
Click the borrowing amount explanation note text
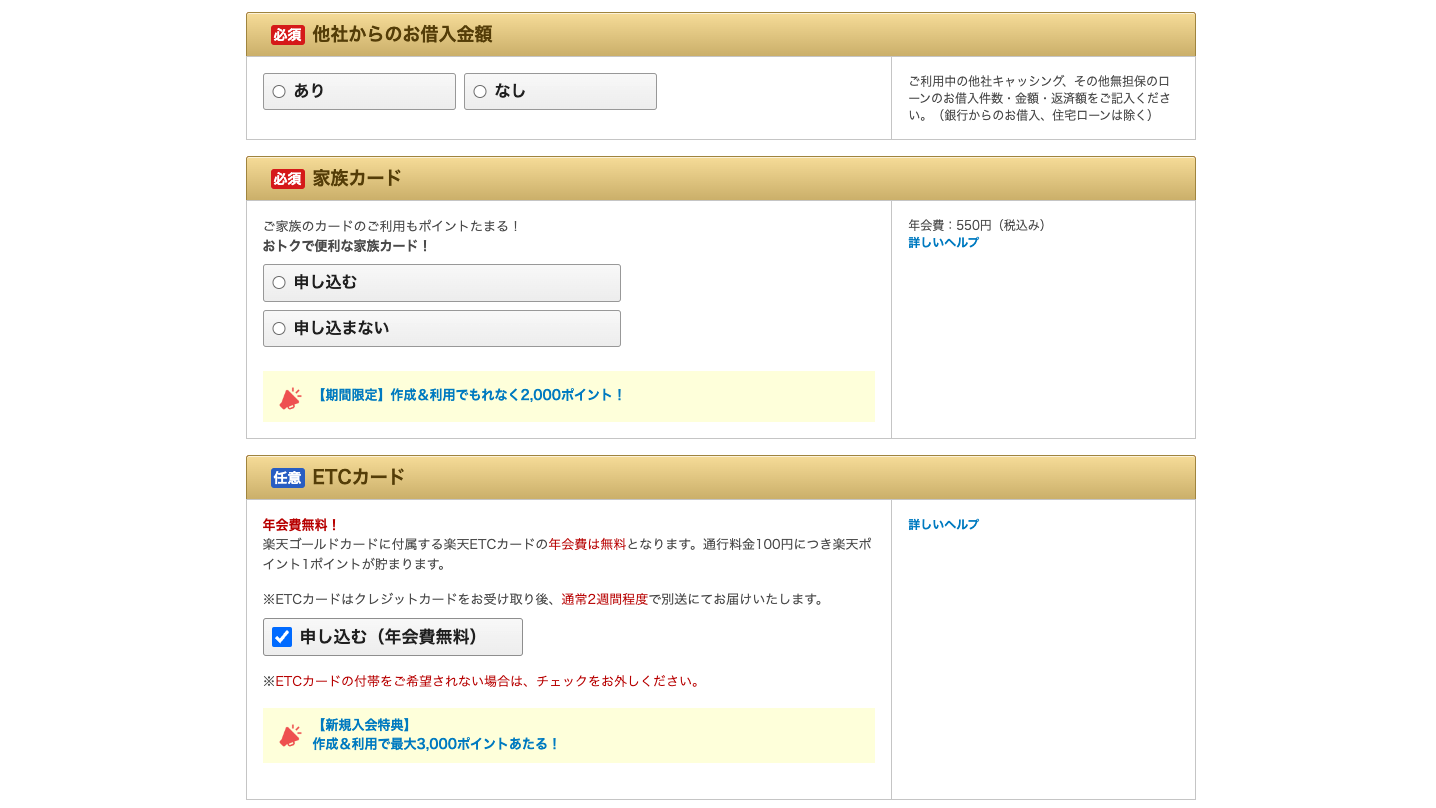click(x=1042, y=97)
